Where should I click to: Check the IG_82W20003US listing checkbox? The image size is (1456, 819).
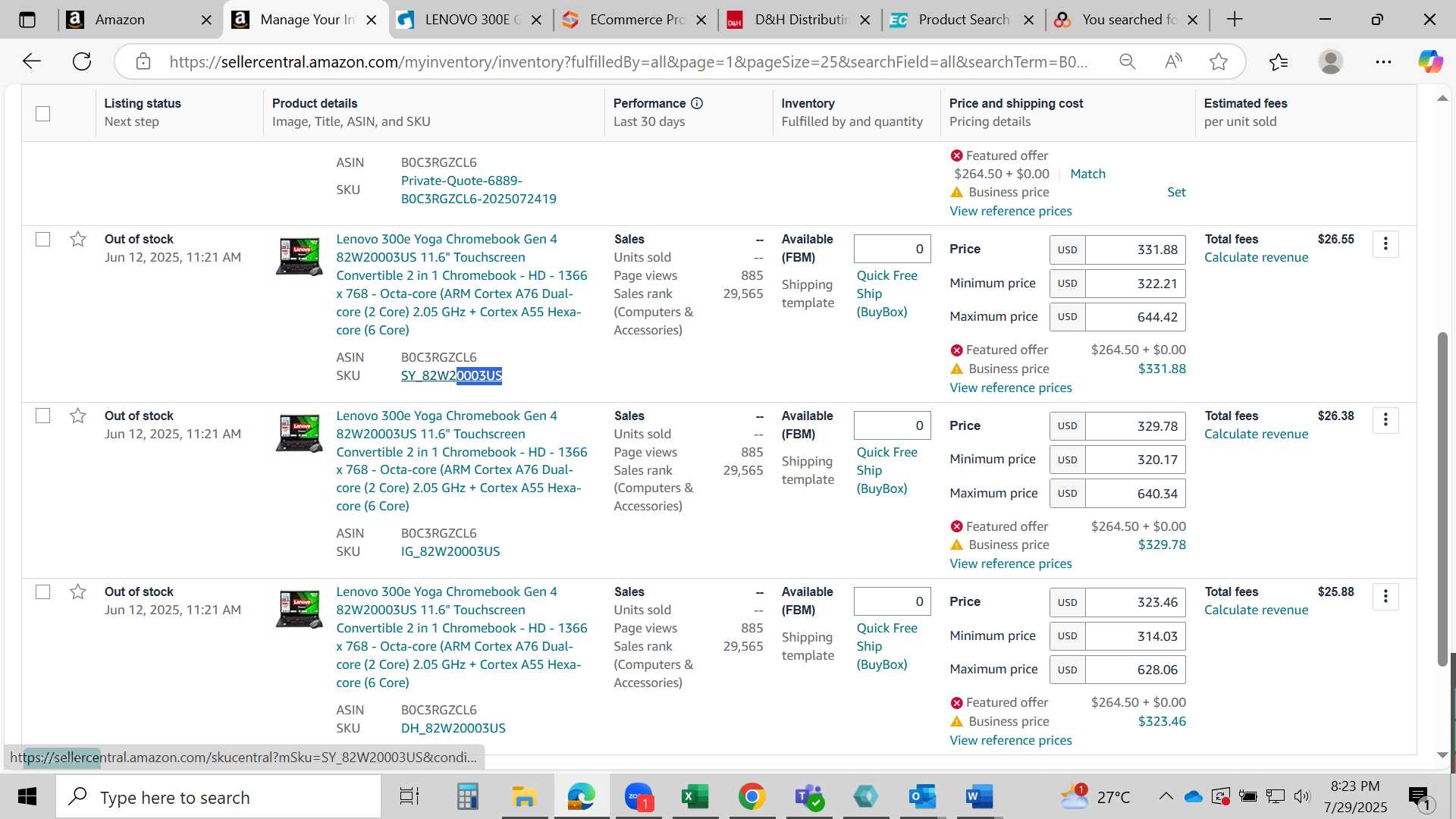click(43, 416)
